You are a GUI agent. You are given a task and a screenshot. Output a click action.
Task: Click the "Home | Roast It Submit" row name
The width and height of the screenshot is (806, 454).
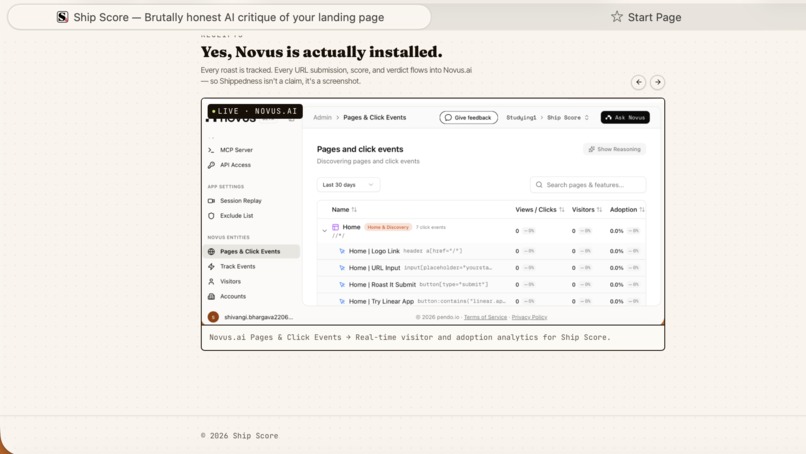(x=382, y=285)
